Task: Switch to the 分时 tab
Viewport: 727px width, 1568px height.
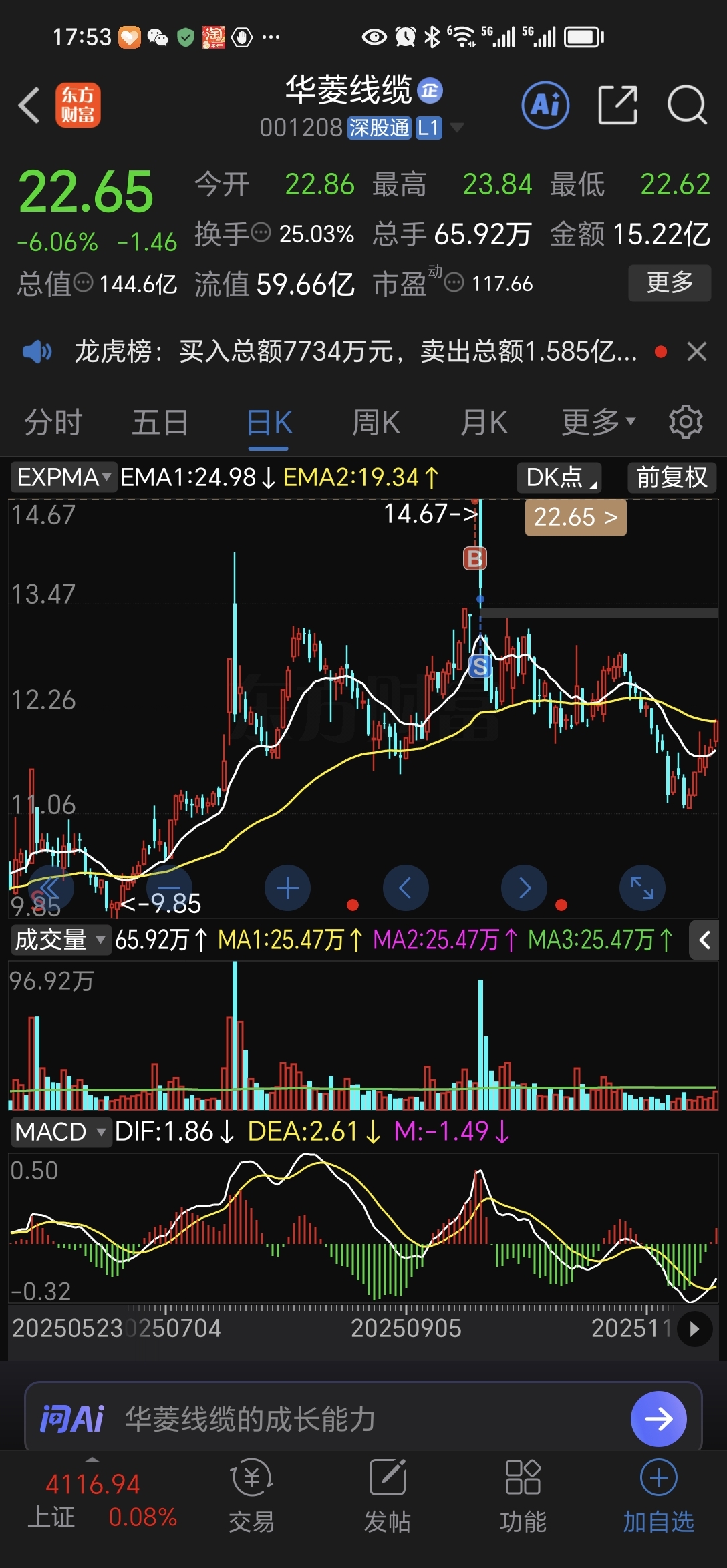Action: pyautogui.click(x=53, y=422)
